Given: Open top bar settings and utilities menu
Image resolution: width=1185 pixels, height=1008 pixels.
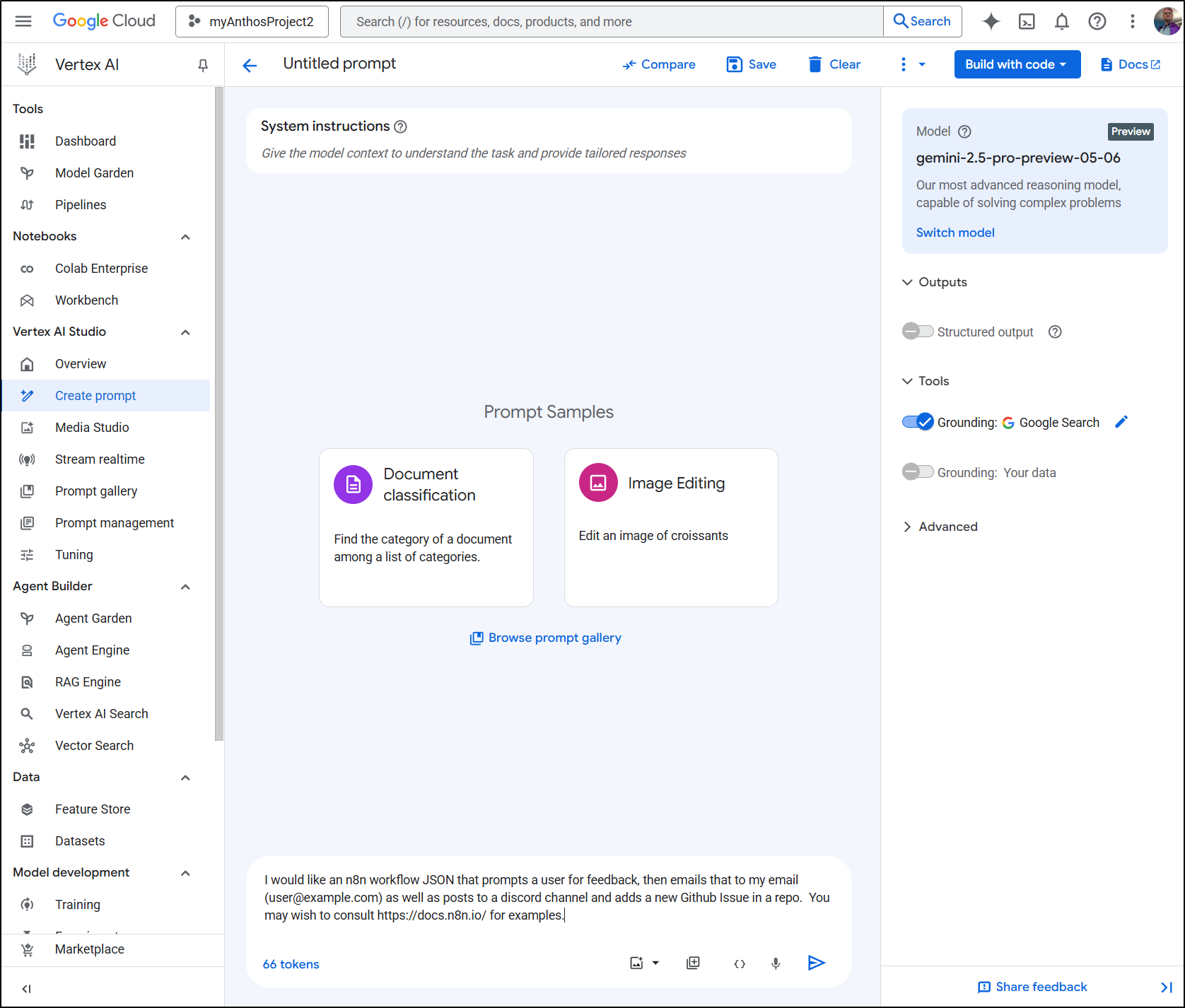Looking at the screenshot, I should 1133,21.
